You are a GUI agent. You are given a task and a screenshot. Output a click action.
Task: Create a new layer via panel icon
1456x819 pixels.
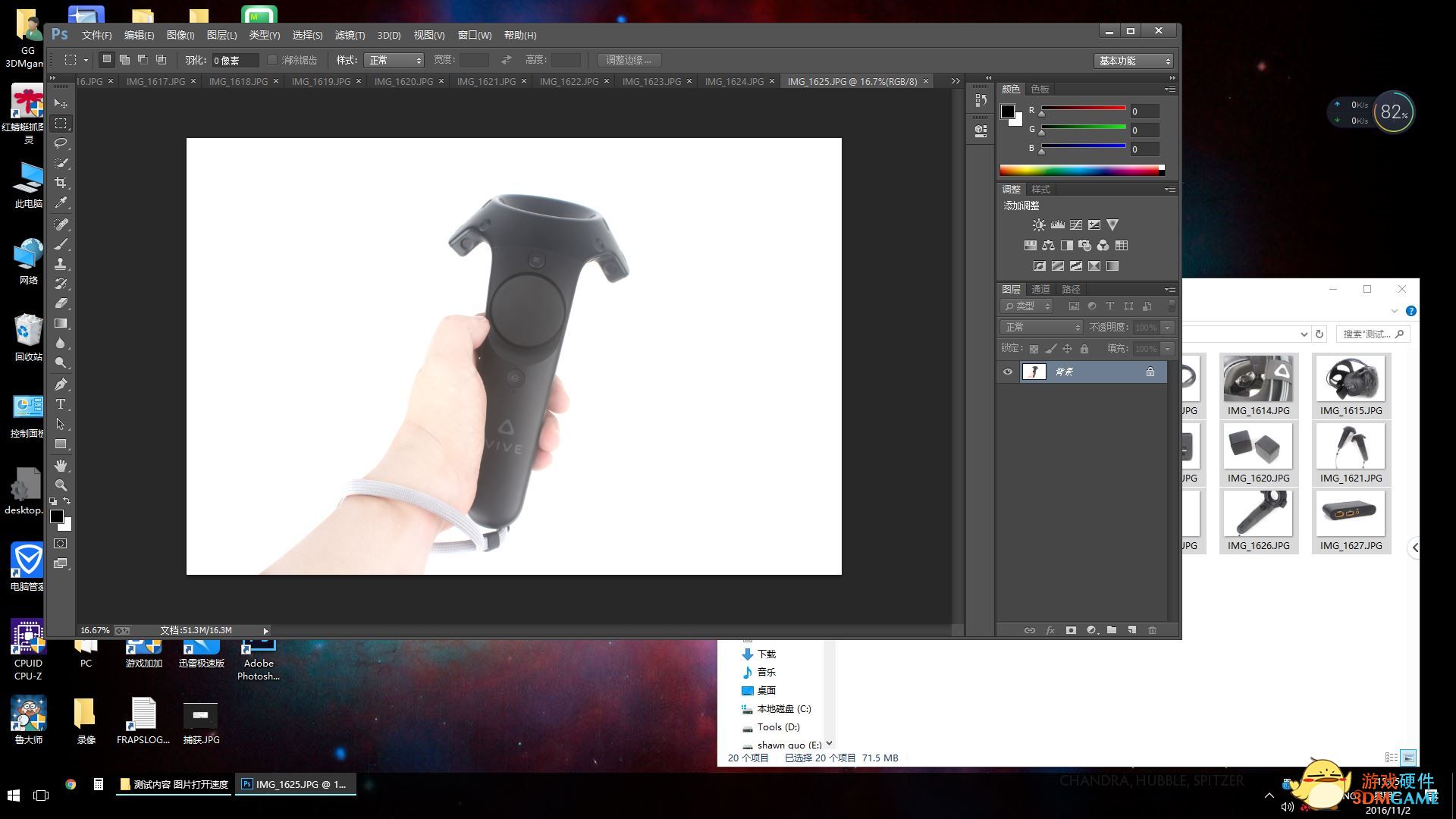[1131, 630]
